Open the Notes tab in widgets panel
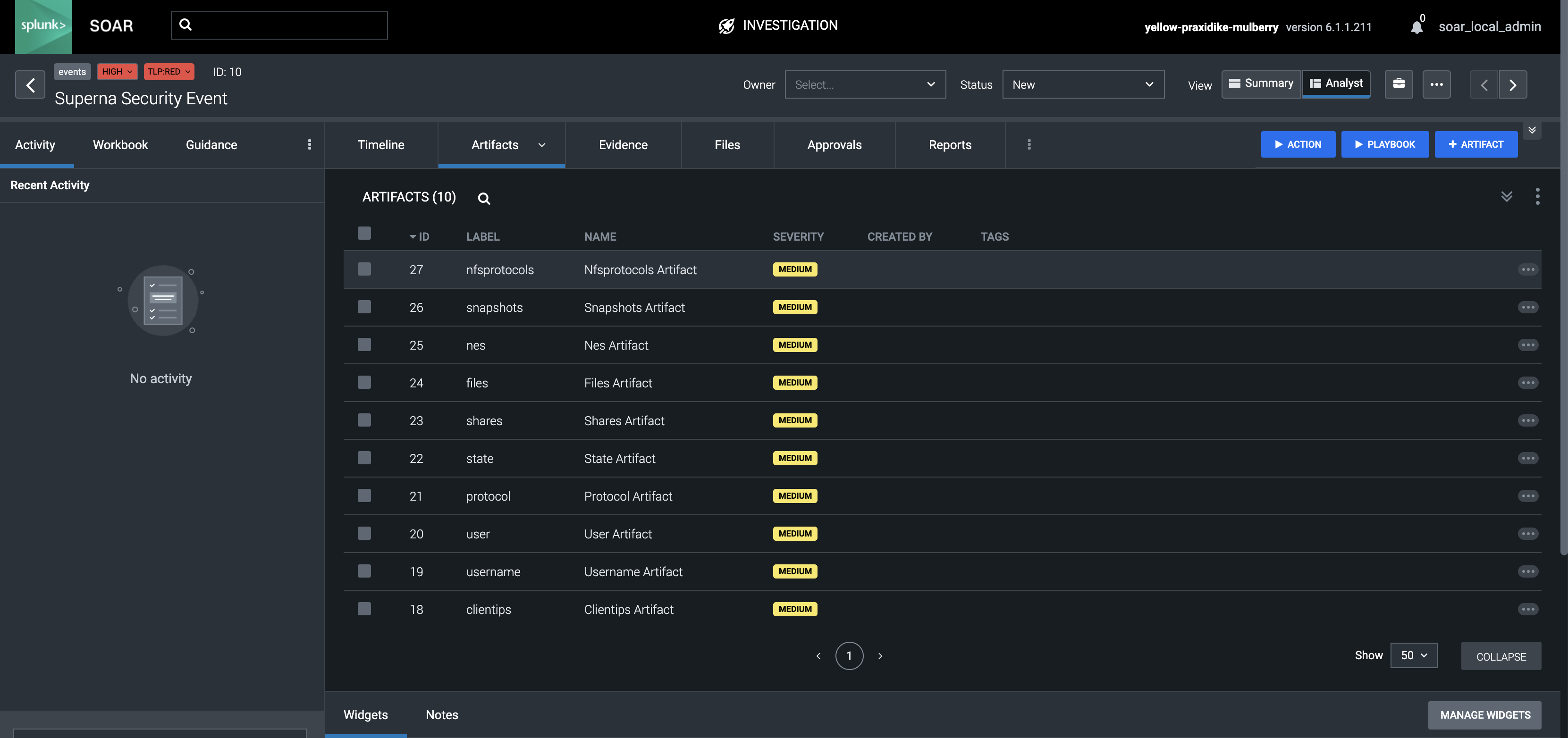 [x=442, y=715]
